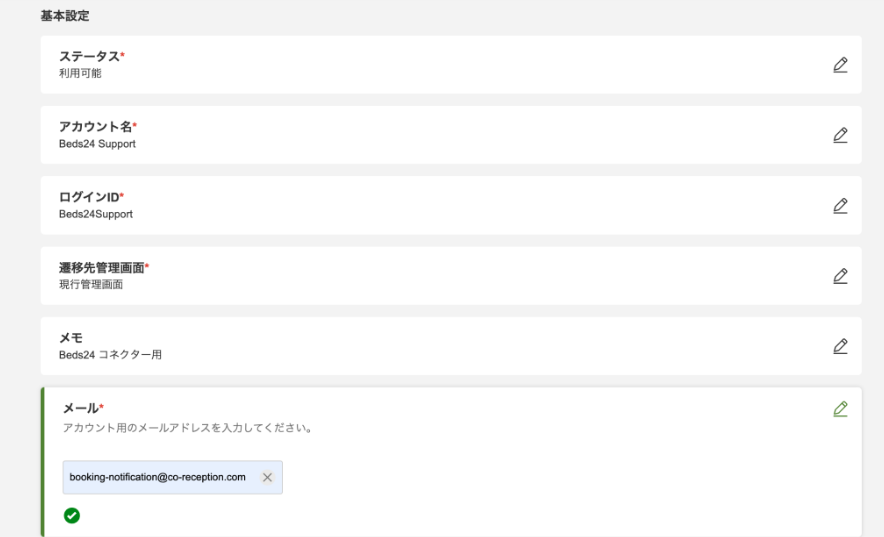Click the メール field label

[x=80, y=408]
